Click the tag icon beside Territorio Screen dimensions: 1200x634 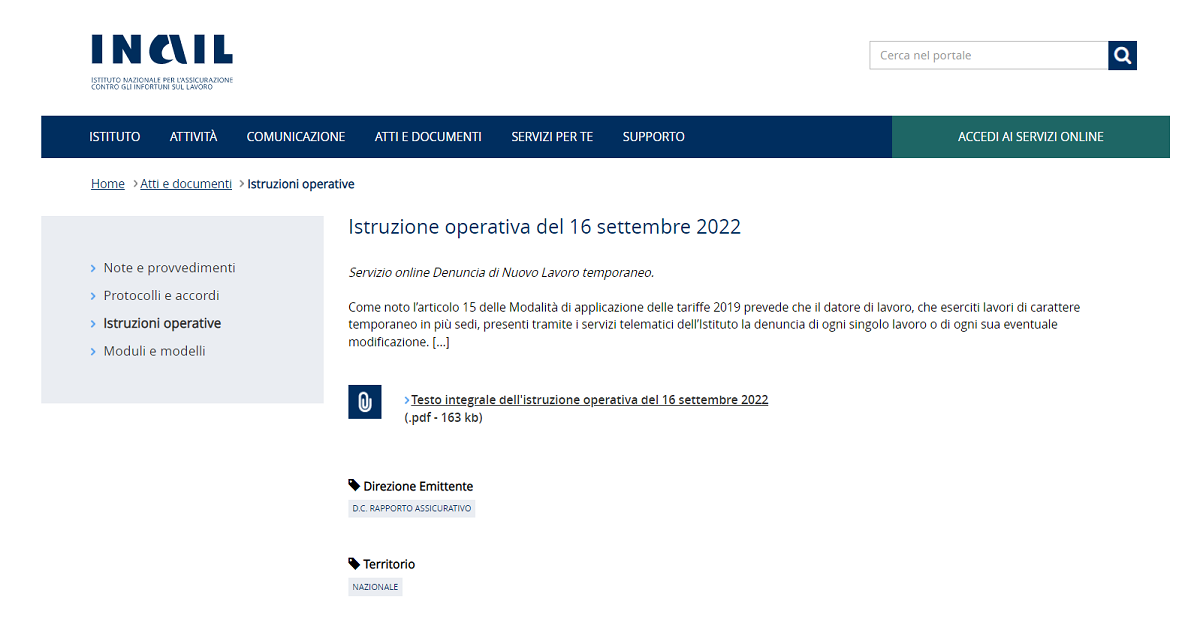pyautogui.click(x=354, y=563)
